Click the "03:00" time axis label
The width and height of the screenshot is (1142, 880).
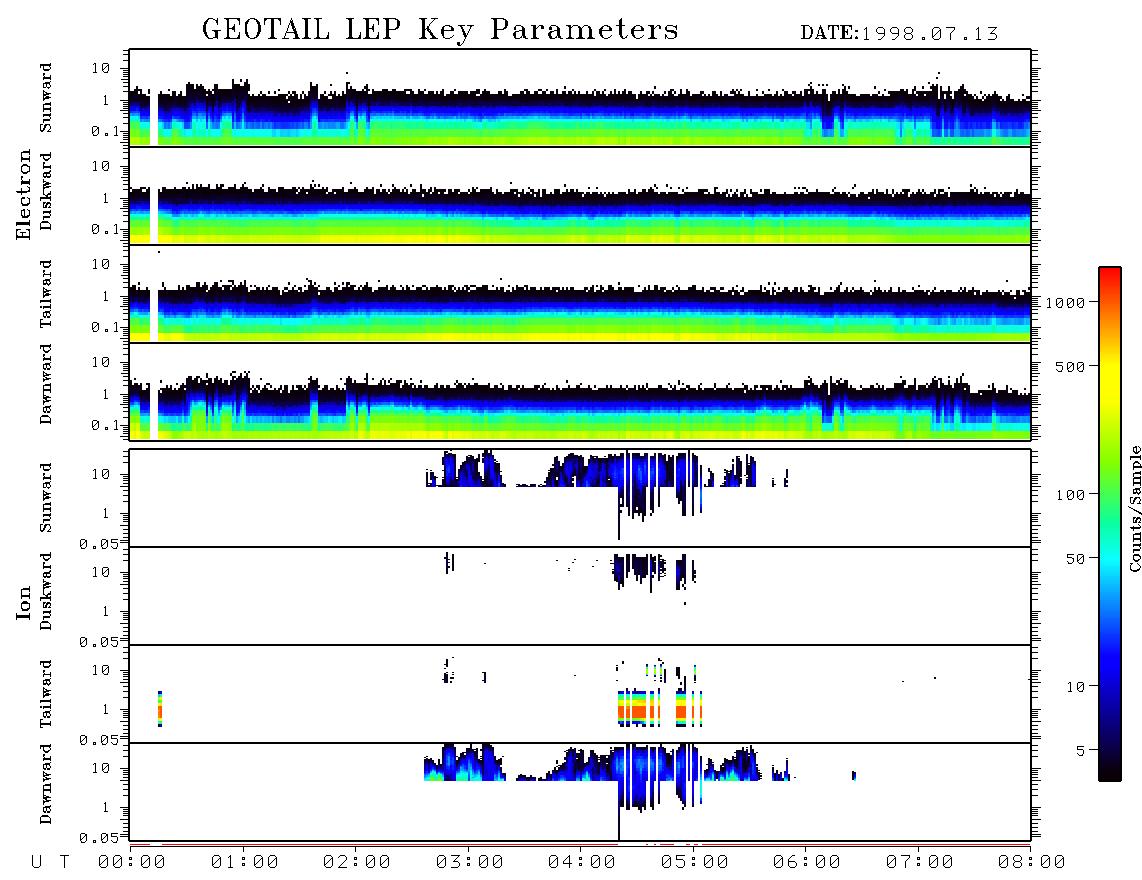click(x=470, y=863)
